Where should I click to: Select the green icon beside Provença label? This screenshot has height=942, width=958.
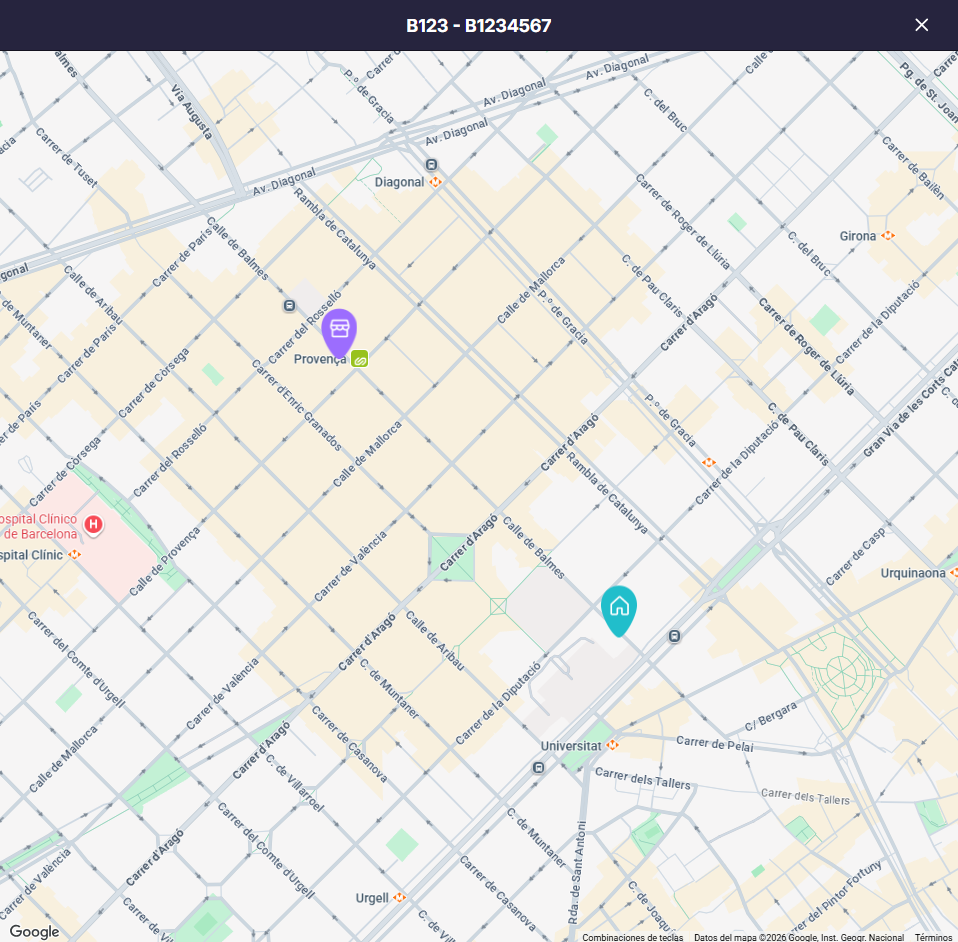pos(359,359)
